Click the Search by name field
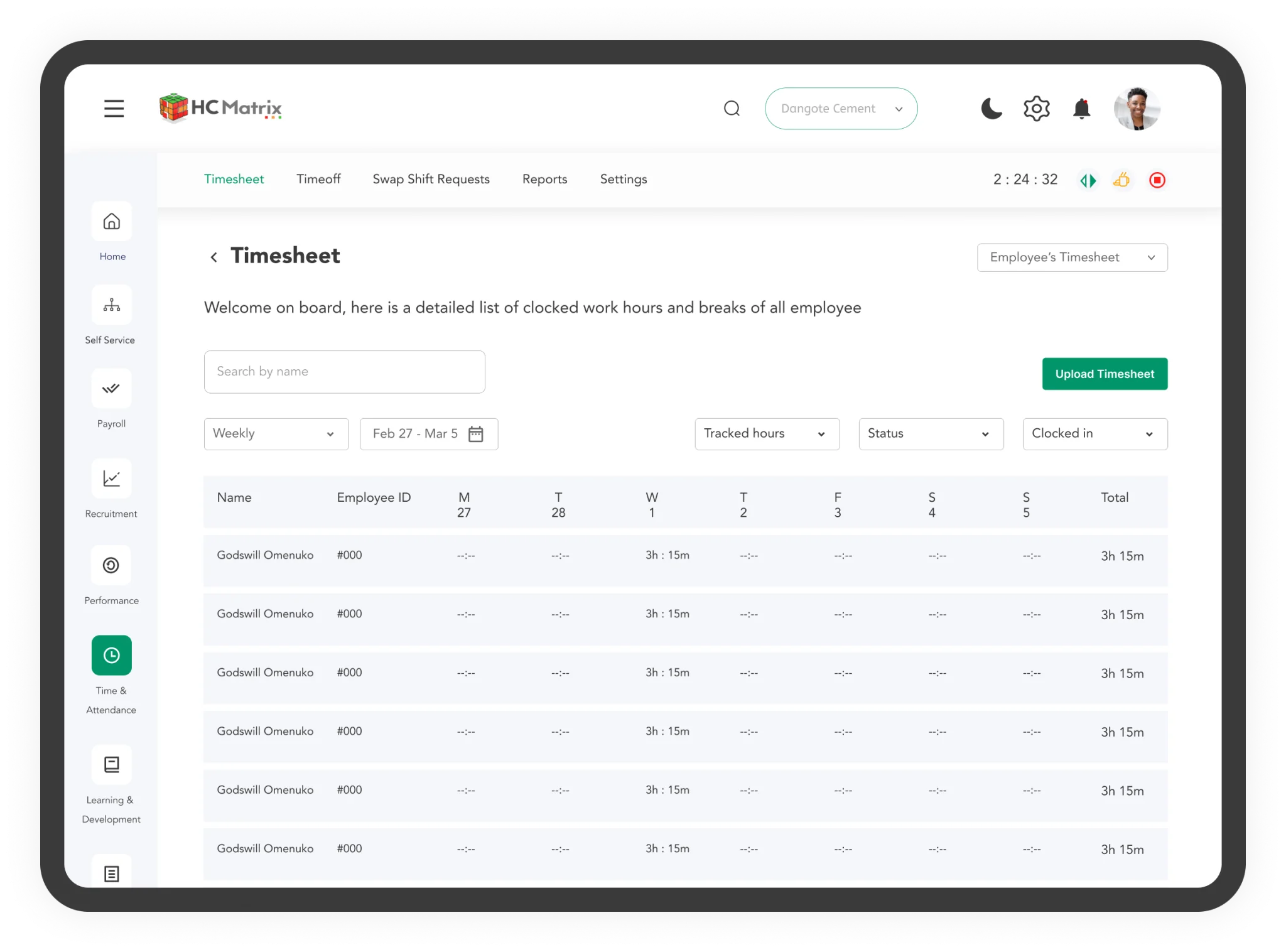This screenshot has height=952, width=1286. (x=344, y=372)
